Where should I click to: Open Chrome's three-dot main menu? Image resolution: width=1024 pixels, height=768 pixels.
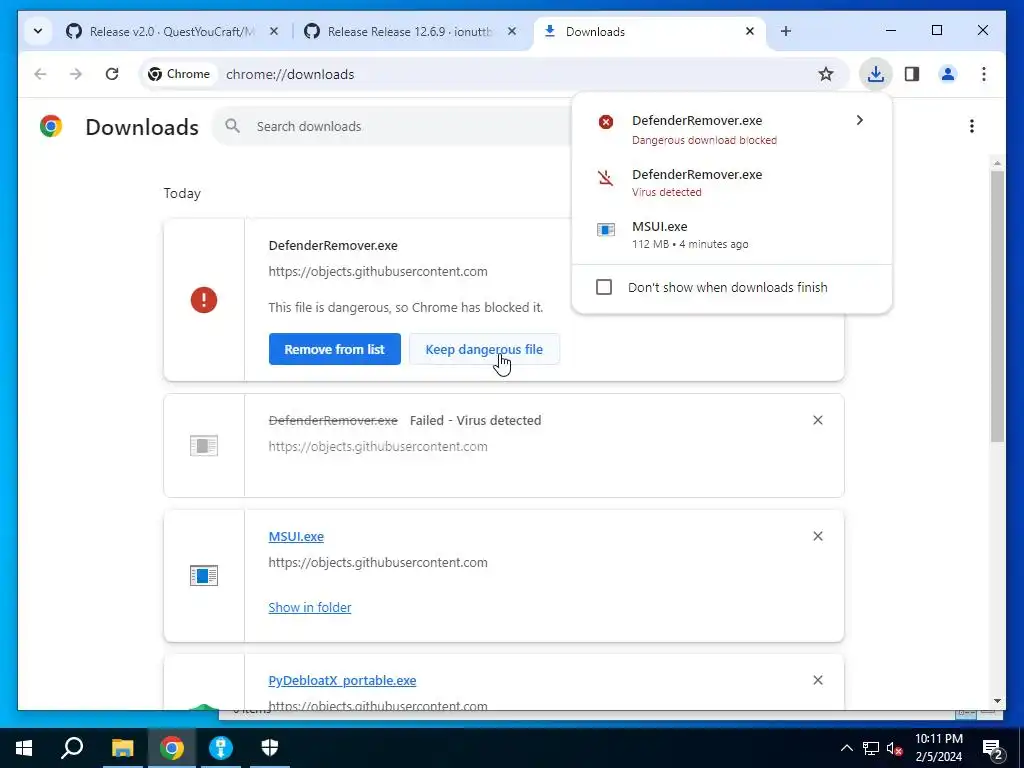tap(984, 74)
